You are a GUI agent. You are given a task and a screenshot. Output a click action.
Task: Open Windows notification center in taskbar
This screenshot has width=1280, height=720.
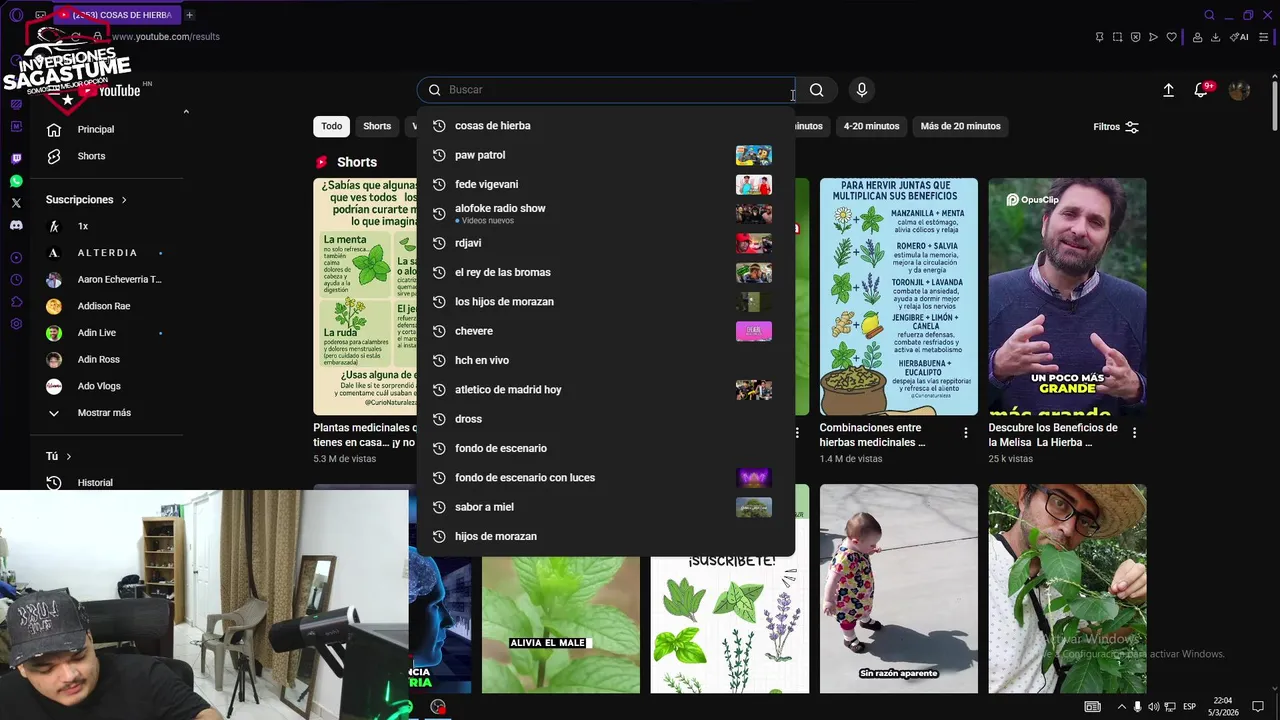click(x=1258, y=707)
